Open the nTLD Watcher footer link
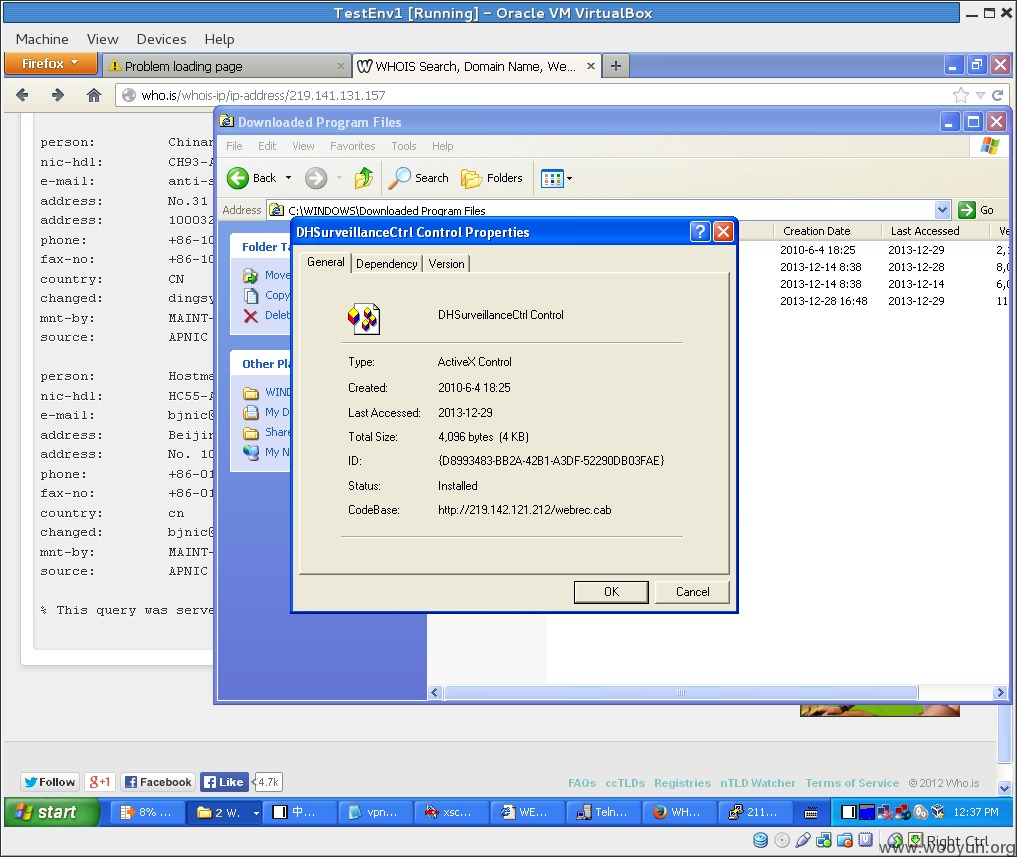Viewport: 1017px width, 857px height. (x=758, y=783)
